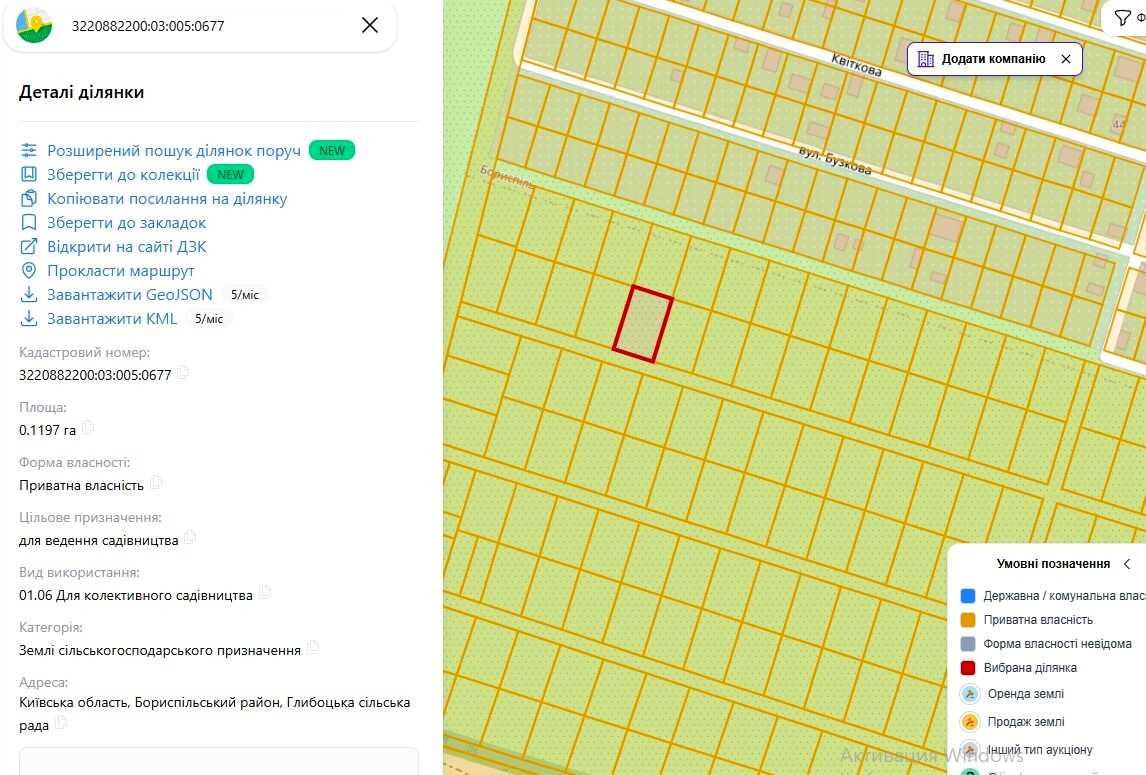Image resolution: width=1146 pixels, height=775 pixels.
Task: Click the вул. Бузкова street label
Action: [x=835, y=160]
